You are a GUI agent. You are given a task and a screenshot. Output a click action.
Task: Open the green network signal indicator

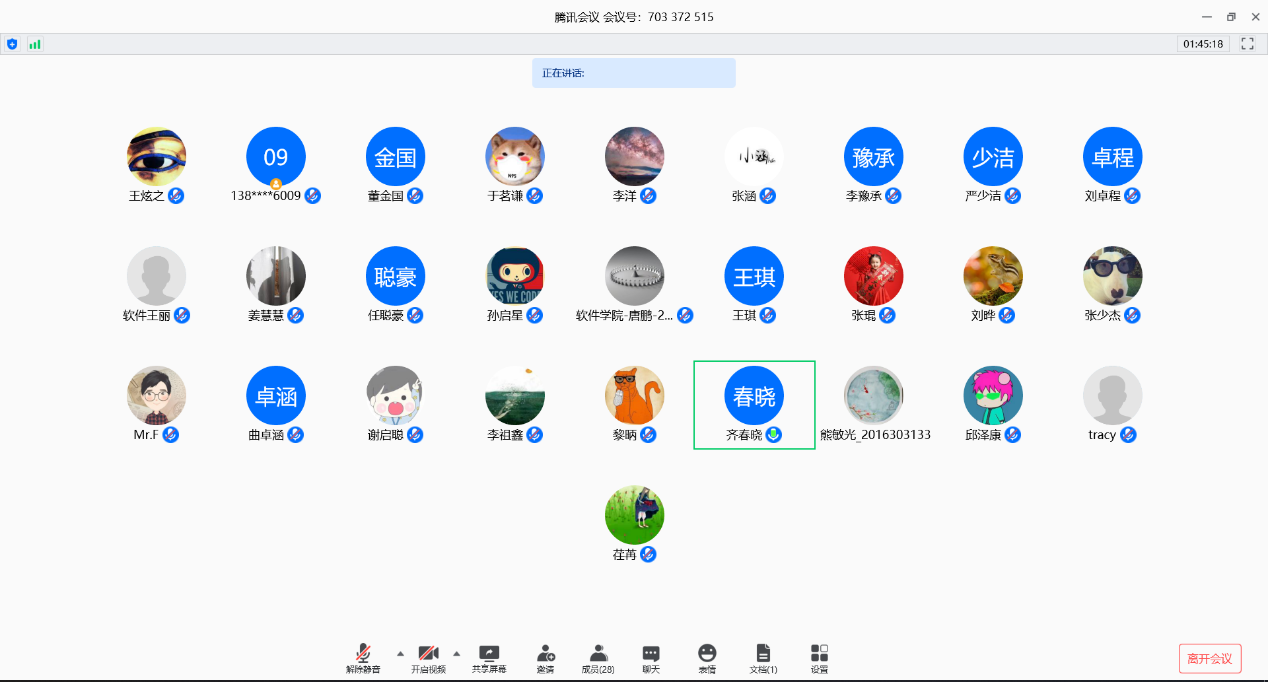35,44
